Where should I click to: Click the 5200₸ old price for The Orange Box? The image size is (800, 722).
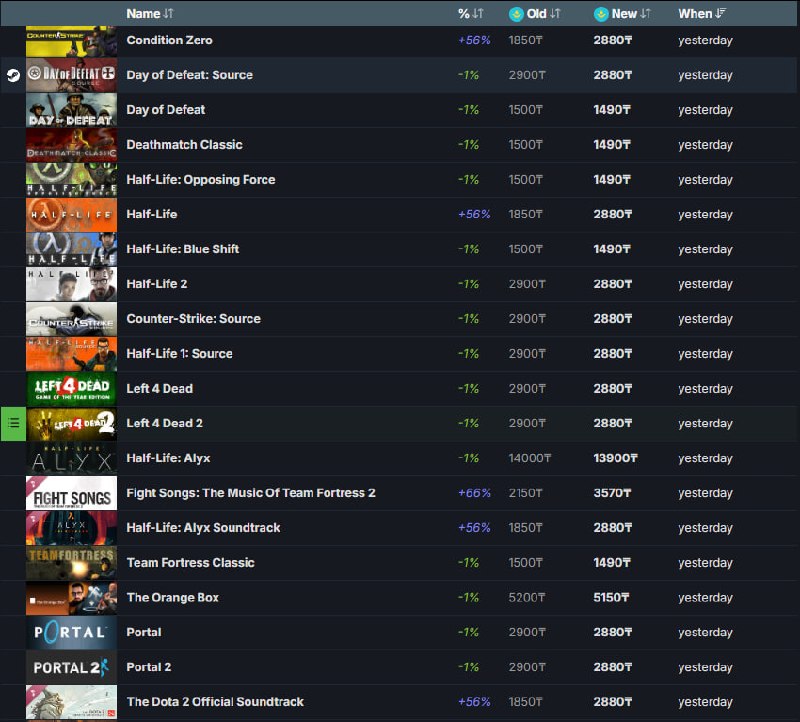pyautogui.click(x=527, y=597)
